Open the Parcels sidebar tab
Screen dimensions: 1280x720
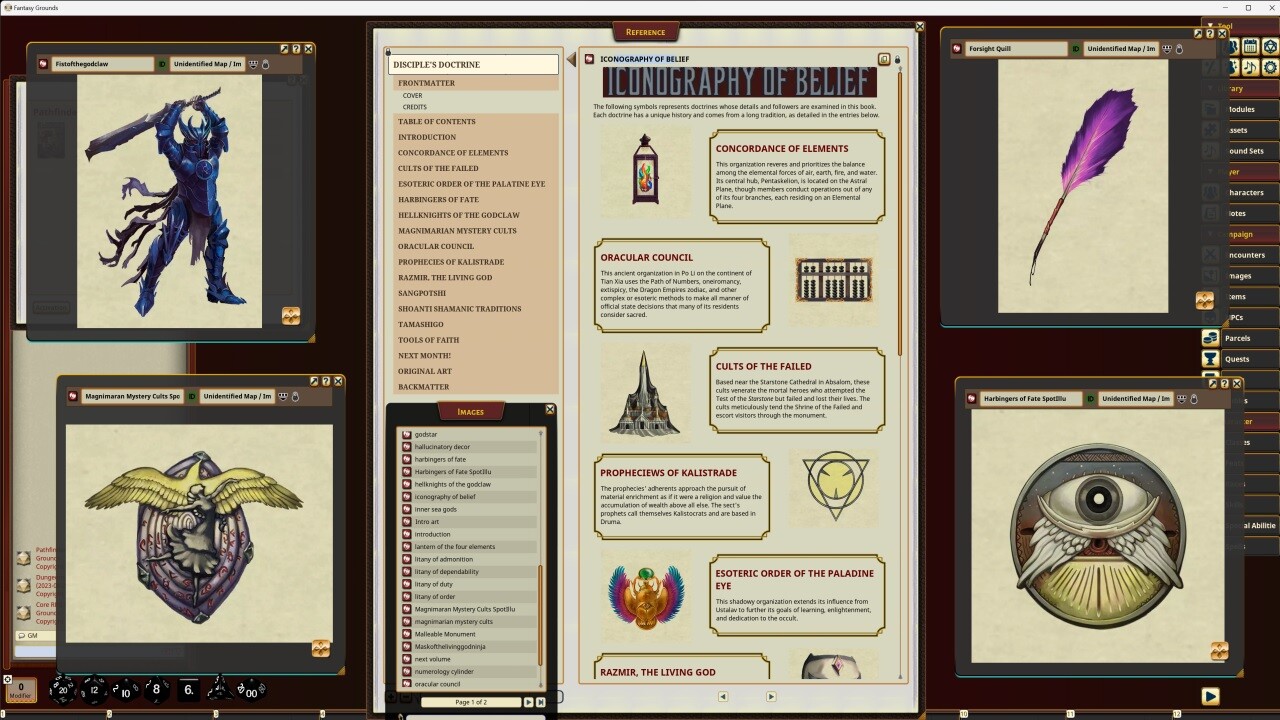pyautogui.click(x=1237, y=338)
